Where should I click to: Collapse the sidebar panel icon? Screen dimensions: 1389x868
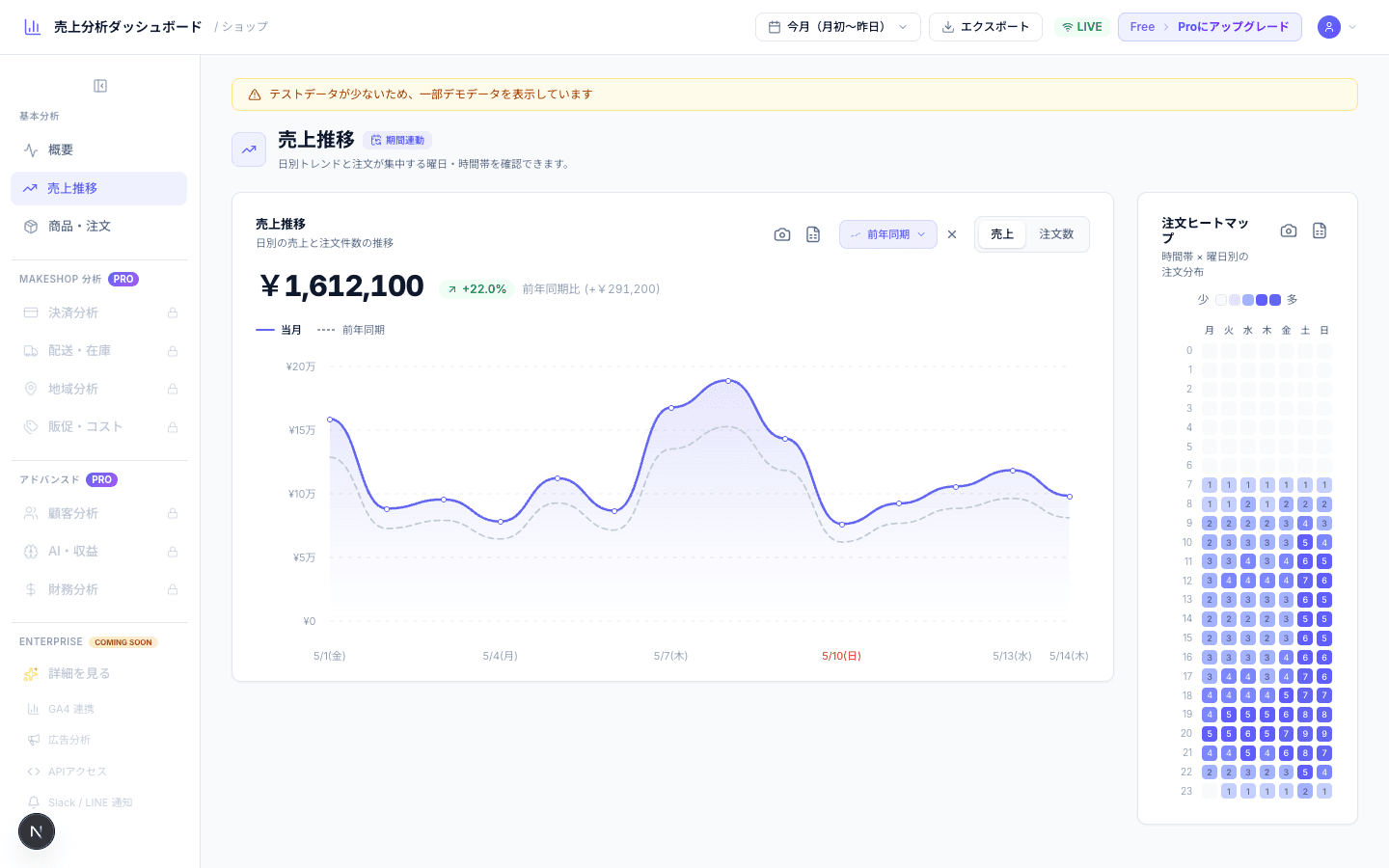click(100, 86)
